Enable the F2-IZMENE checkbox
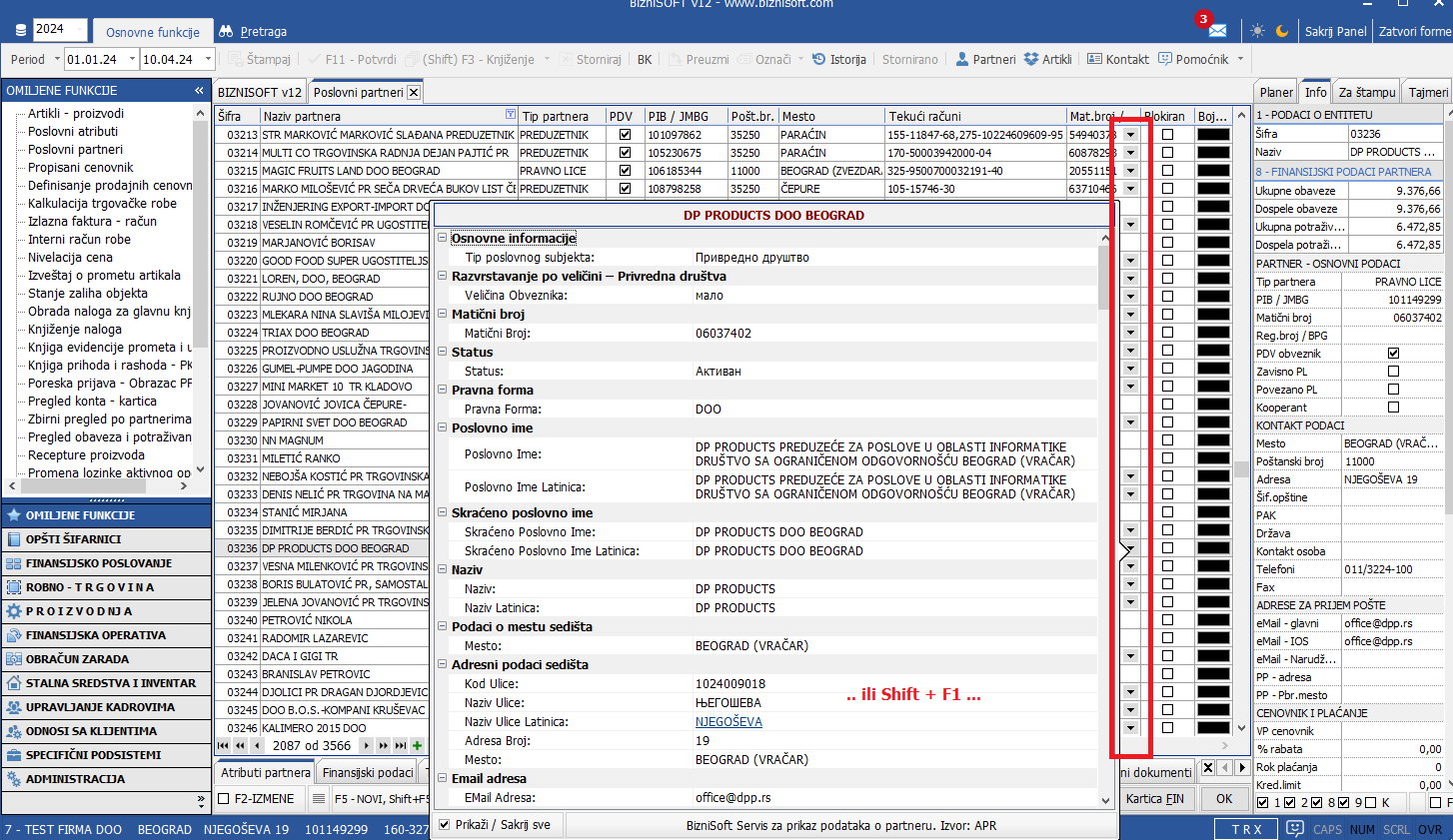 (x=224, y=799)
